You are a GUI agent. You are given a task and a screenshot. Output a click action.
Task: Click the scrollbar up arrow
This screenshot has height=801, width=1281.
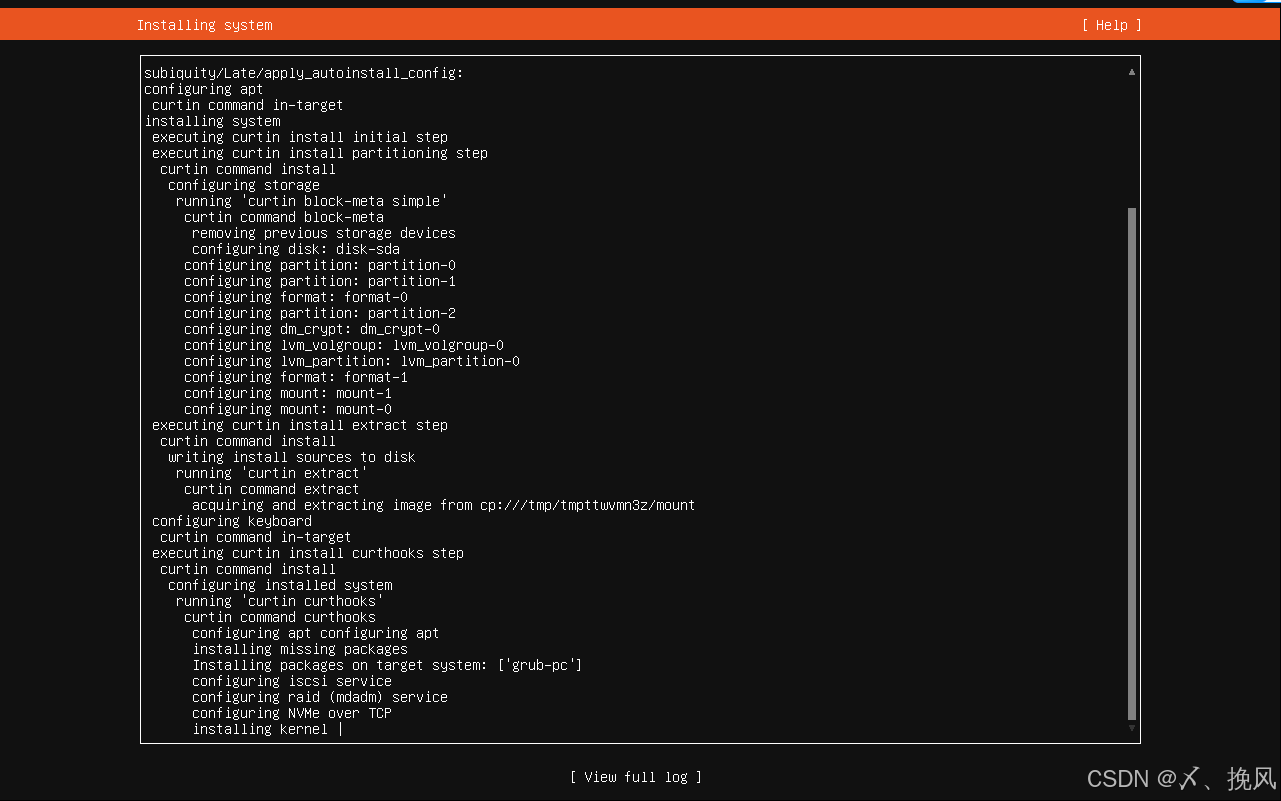click(1131, 71)
